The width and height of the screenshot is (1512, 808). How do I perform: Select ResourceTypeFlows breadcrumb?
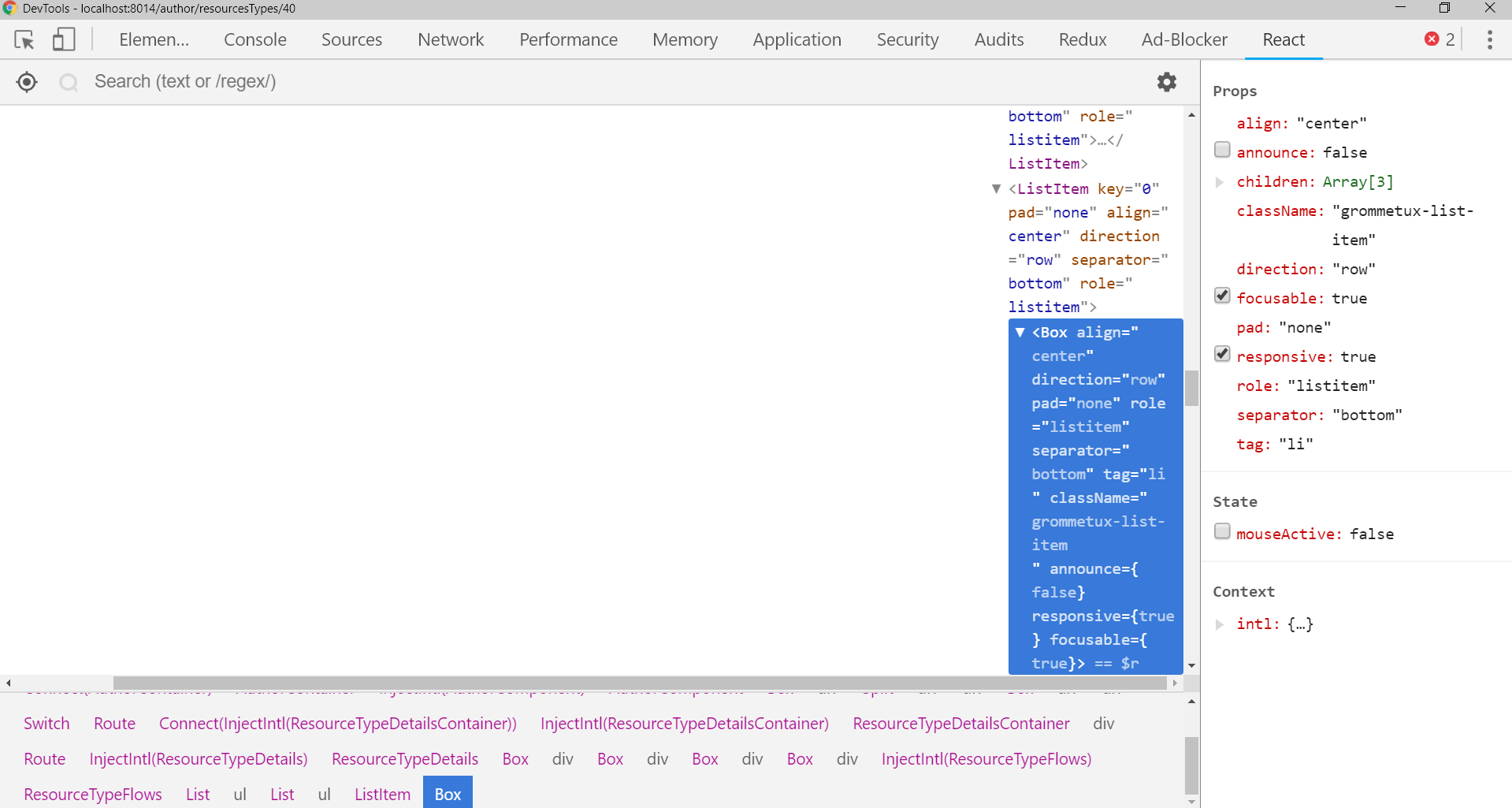click(93, 795)
